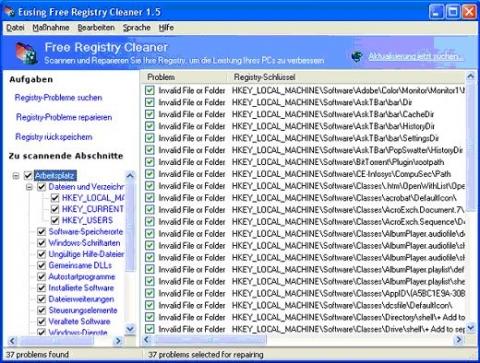Click Aktualisierung jetzt suchen link
Image resolution: width=480 pixels, height=363 pixels.
415,57
